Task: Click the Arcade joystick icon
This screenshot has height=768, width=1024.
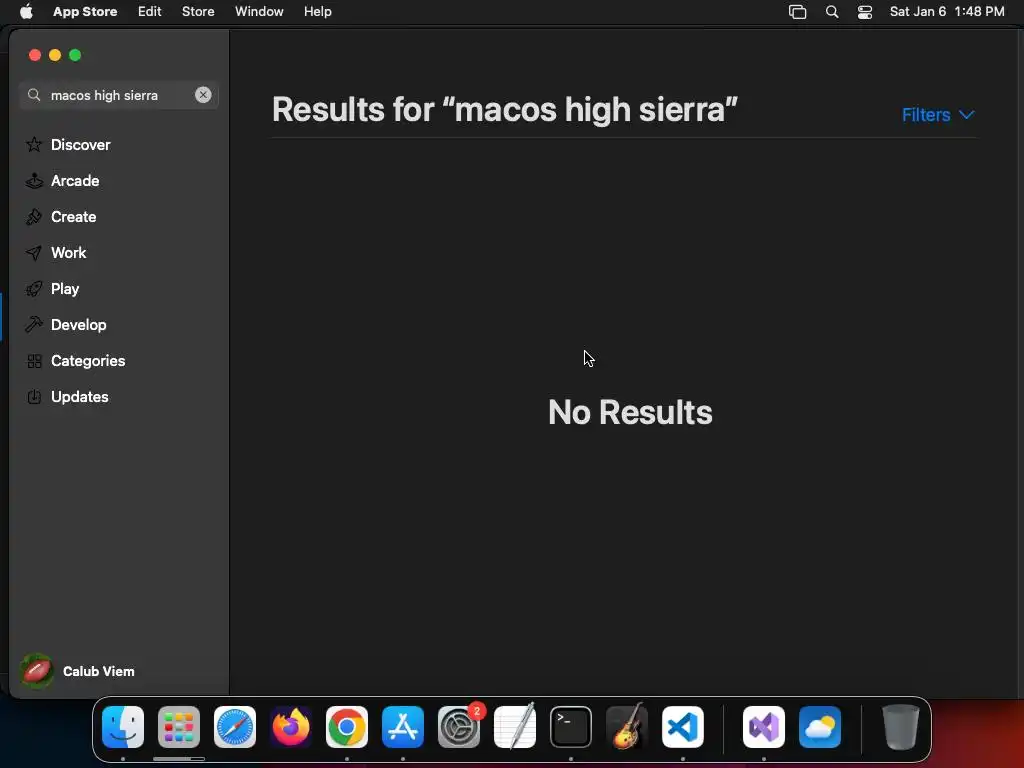Action: tap(34, 180)
